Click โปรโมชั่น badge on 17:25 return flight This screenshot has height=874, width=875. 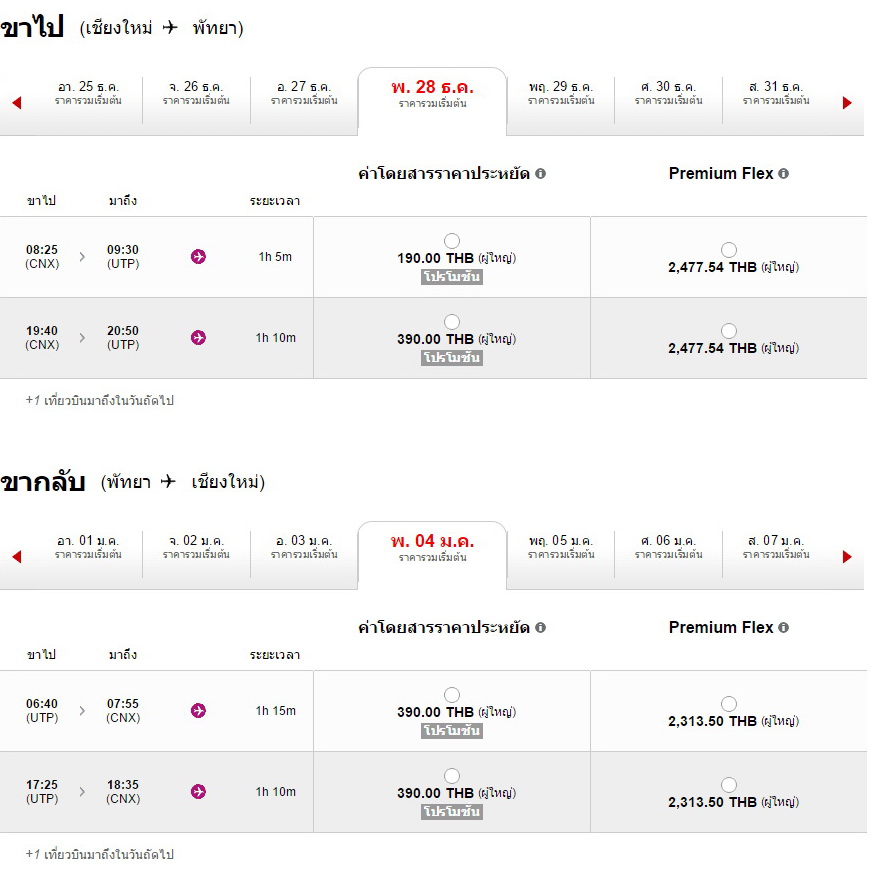pos(452,812)
